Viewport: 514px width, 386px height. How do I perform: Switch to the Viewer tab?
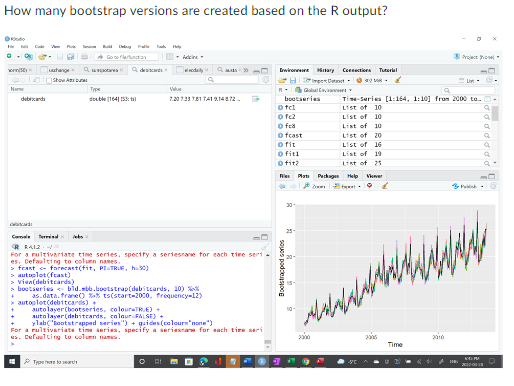coord(374,176)
